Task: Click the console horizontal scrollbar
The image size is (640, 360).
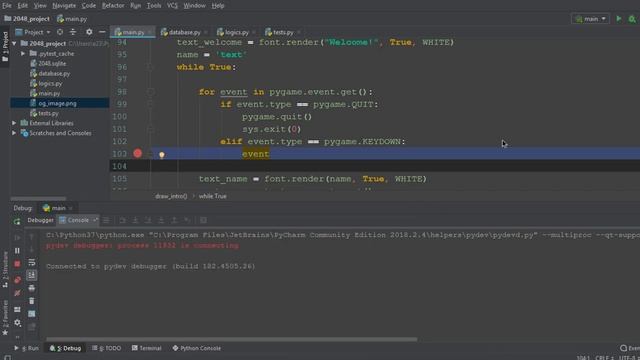Action: click(x=232, y=339)
